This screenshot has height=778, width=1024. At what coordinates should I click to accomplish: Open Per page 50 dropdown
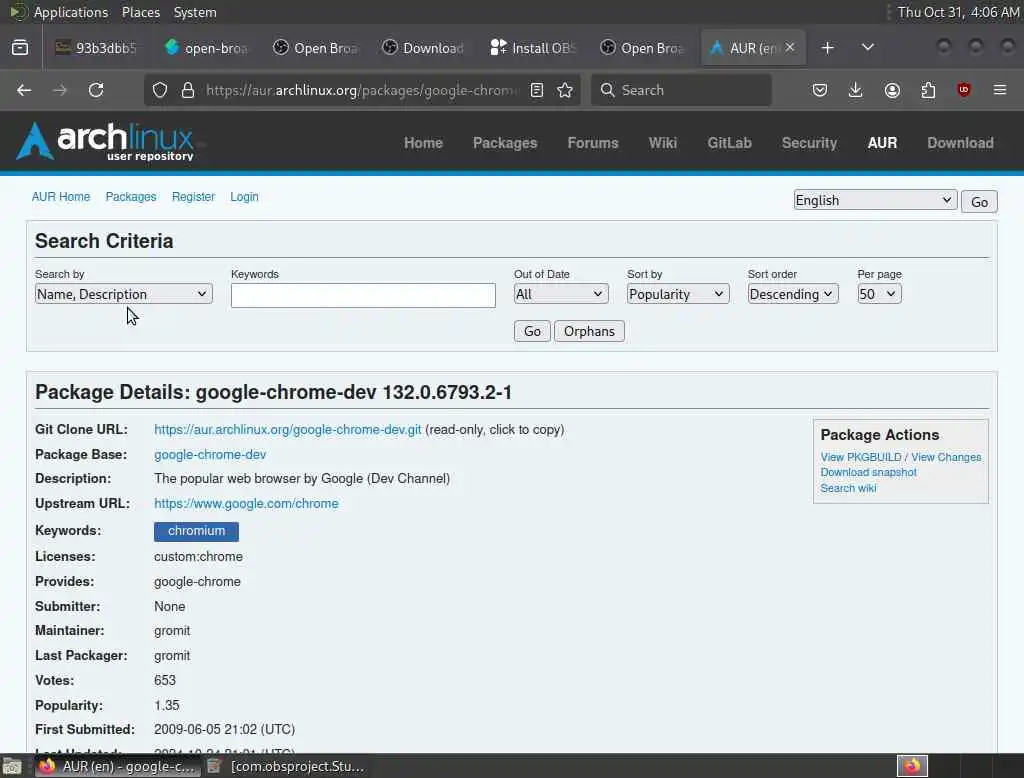pos(879,294)
